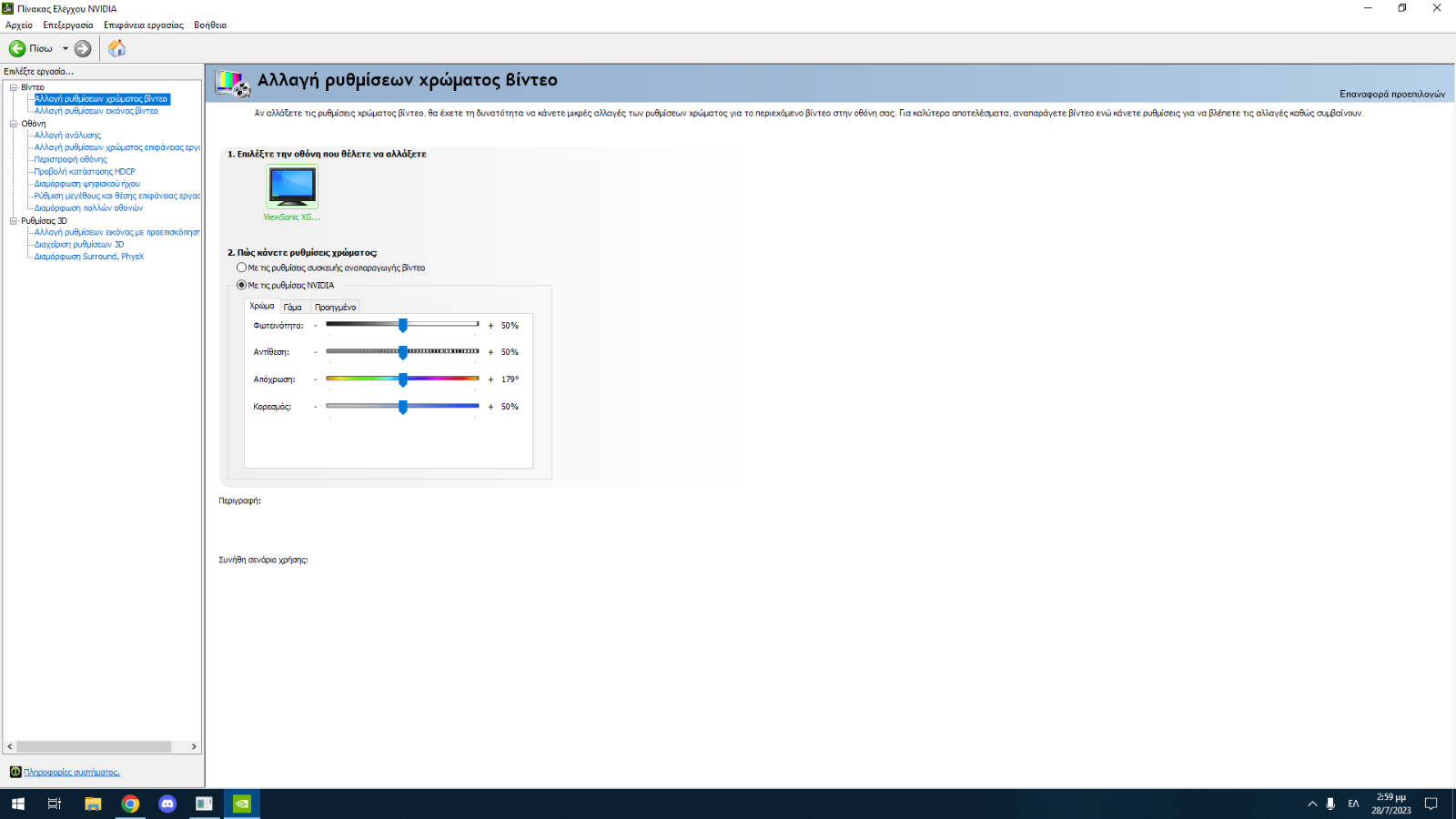The image size is (1456, 819).
Task: Open the app left of NVIDIA on taskbar
Action: point(205,804)
